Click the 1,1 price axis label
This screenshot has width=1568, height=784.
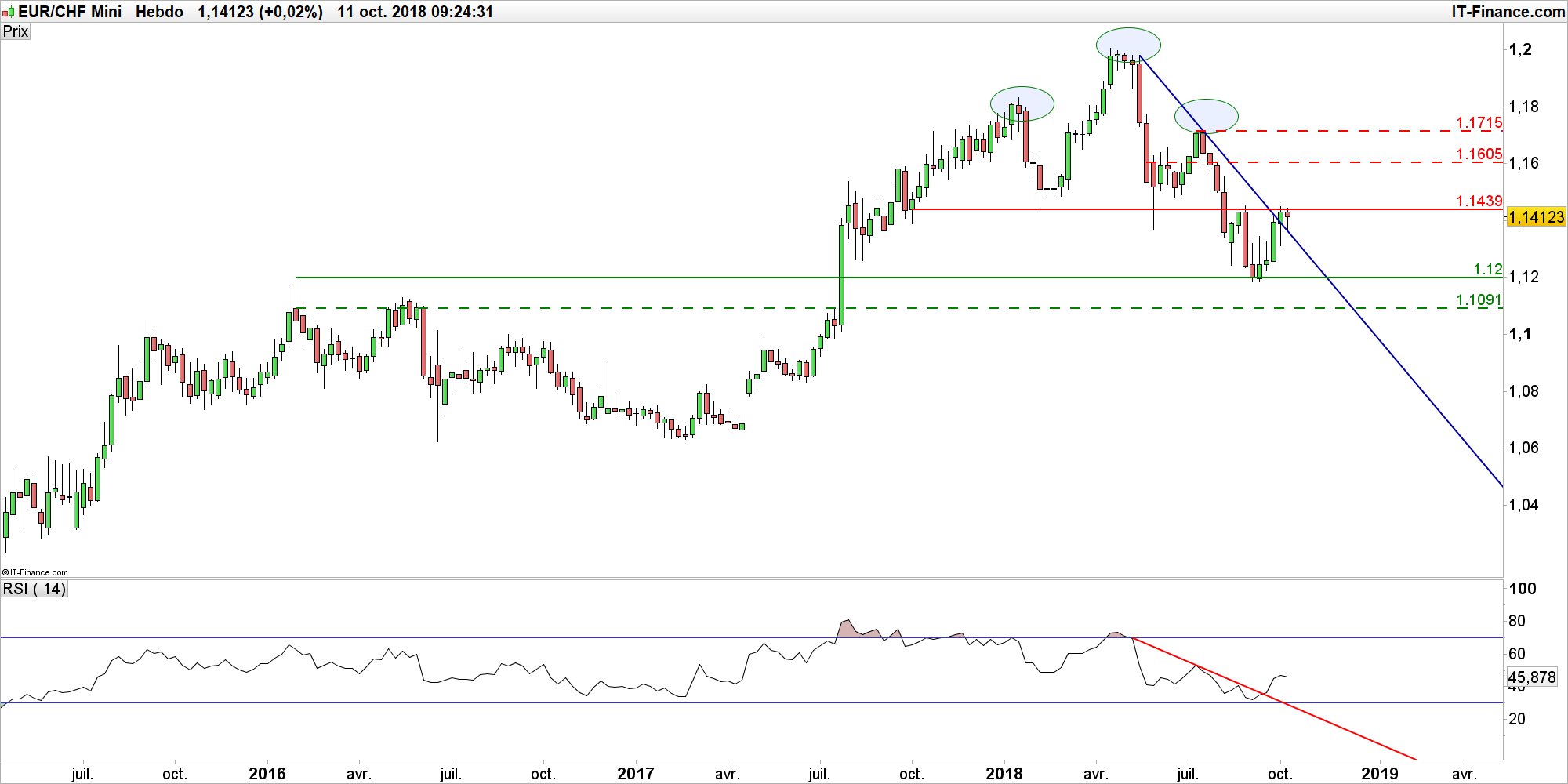[1520, 334]
